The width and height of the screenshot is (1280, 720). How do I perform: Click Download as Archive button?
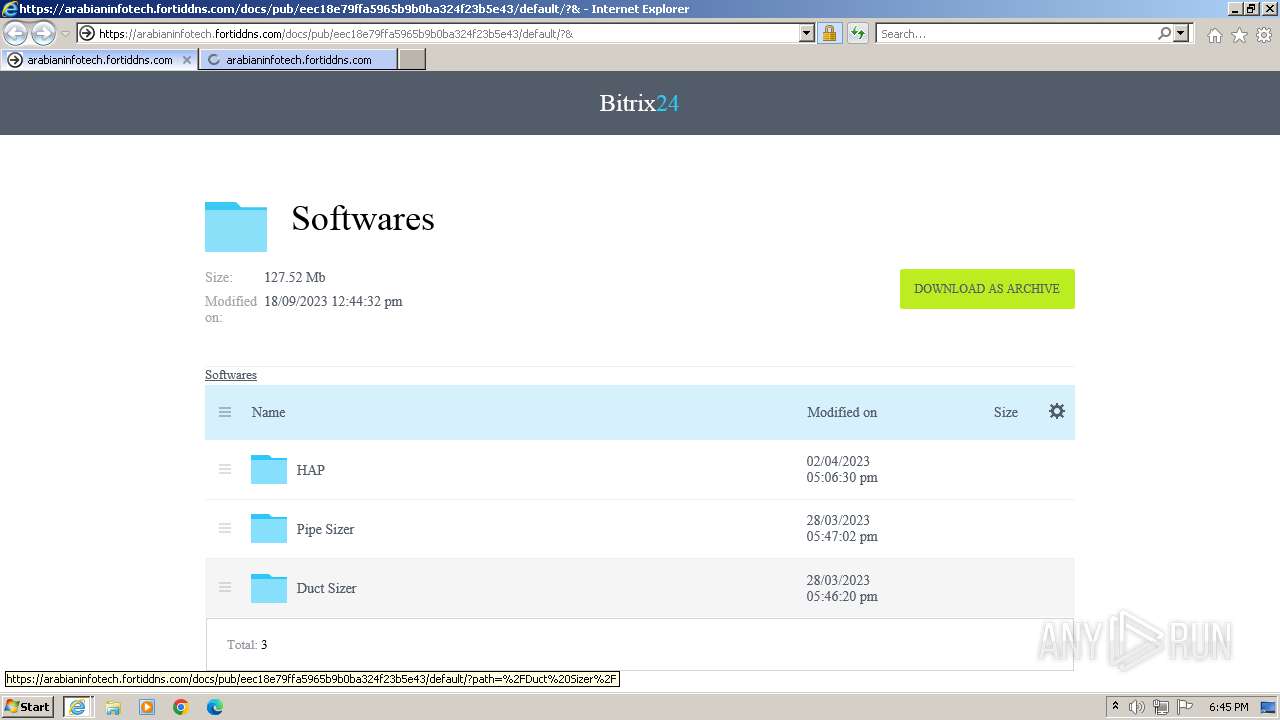coord(987,289)
